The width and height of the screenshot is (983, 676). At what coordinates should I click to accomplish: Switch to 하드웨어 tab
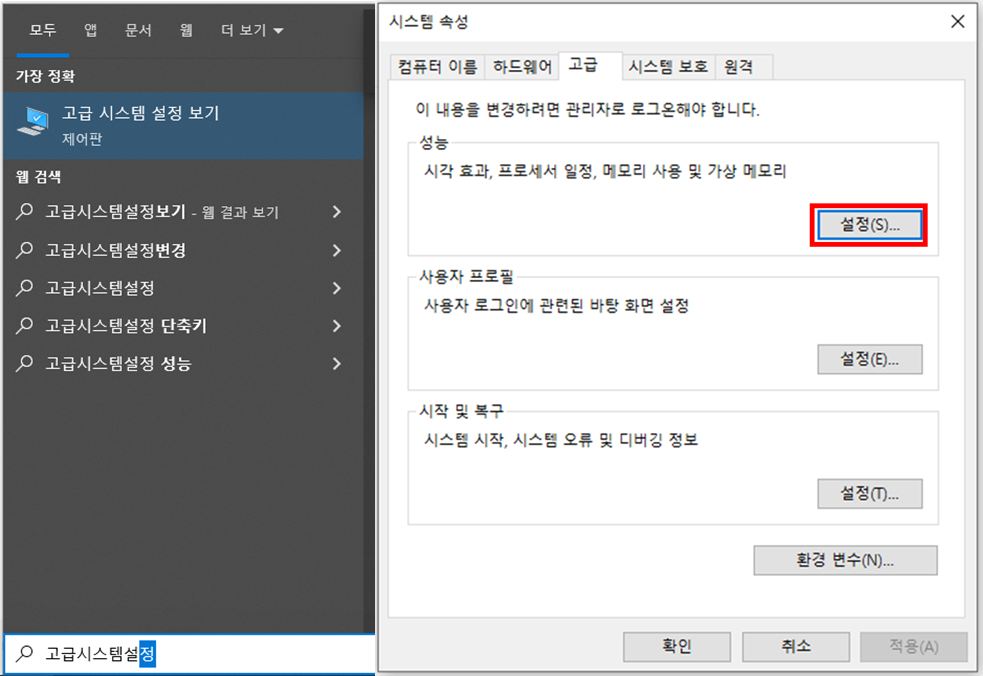tap(522, 66)
